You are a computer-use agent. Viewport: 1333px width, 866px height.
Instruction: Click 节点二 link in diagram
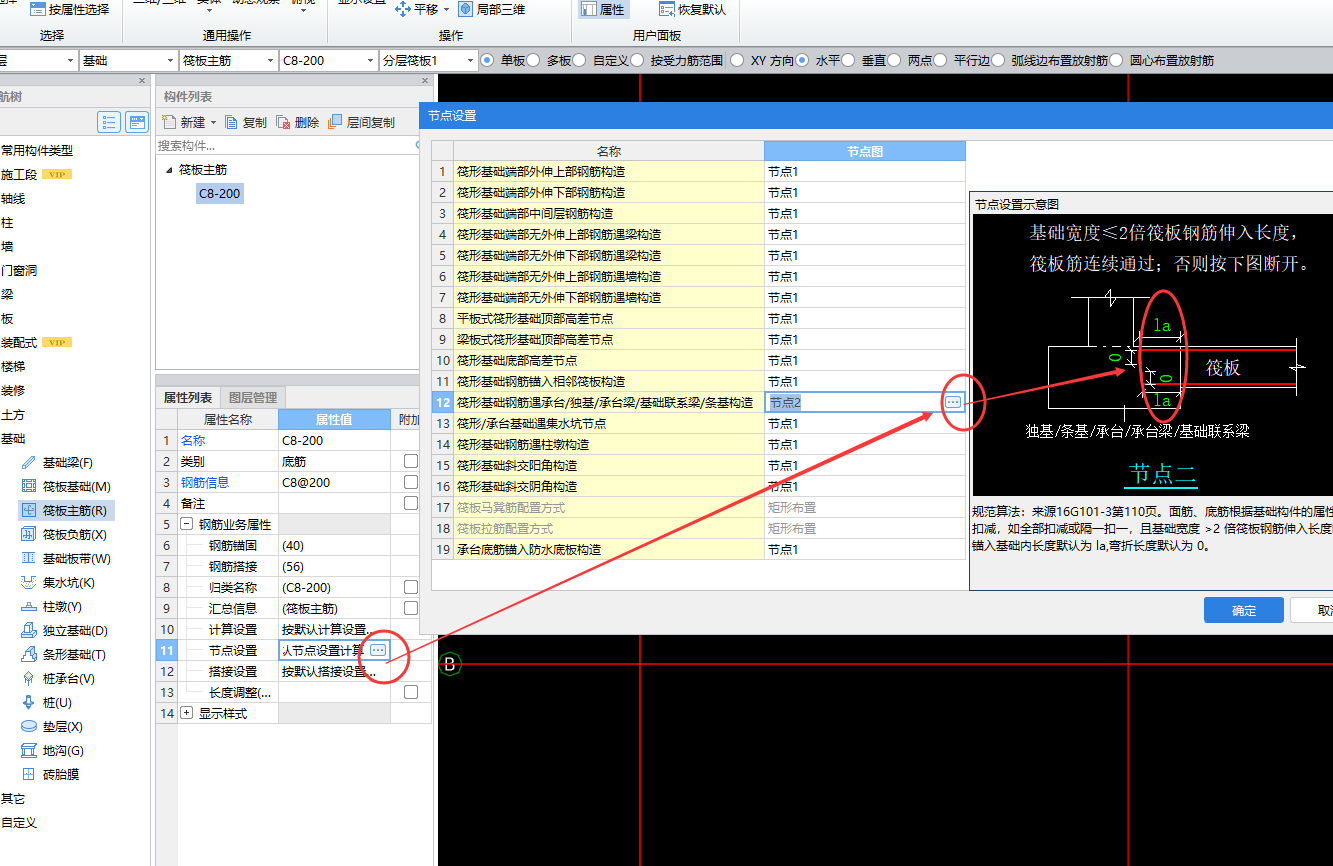[x=1163, y=473]
